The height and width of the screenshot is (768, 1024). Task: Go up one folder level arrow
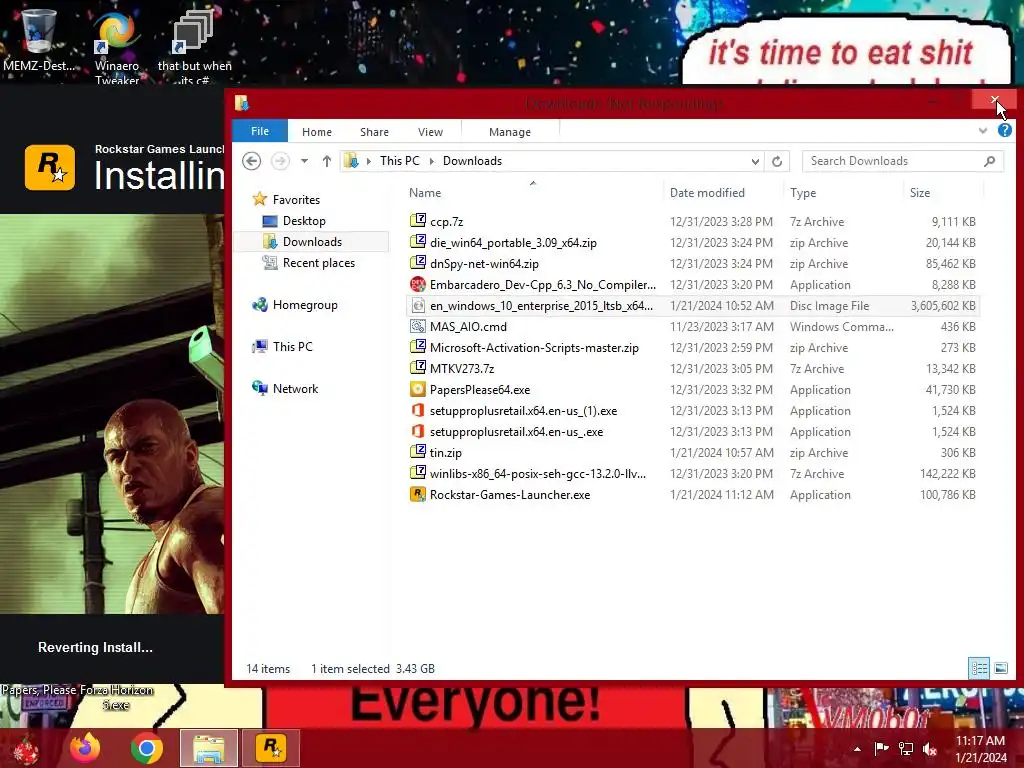coord(327,161)
